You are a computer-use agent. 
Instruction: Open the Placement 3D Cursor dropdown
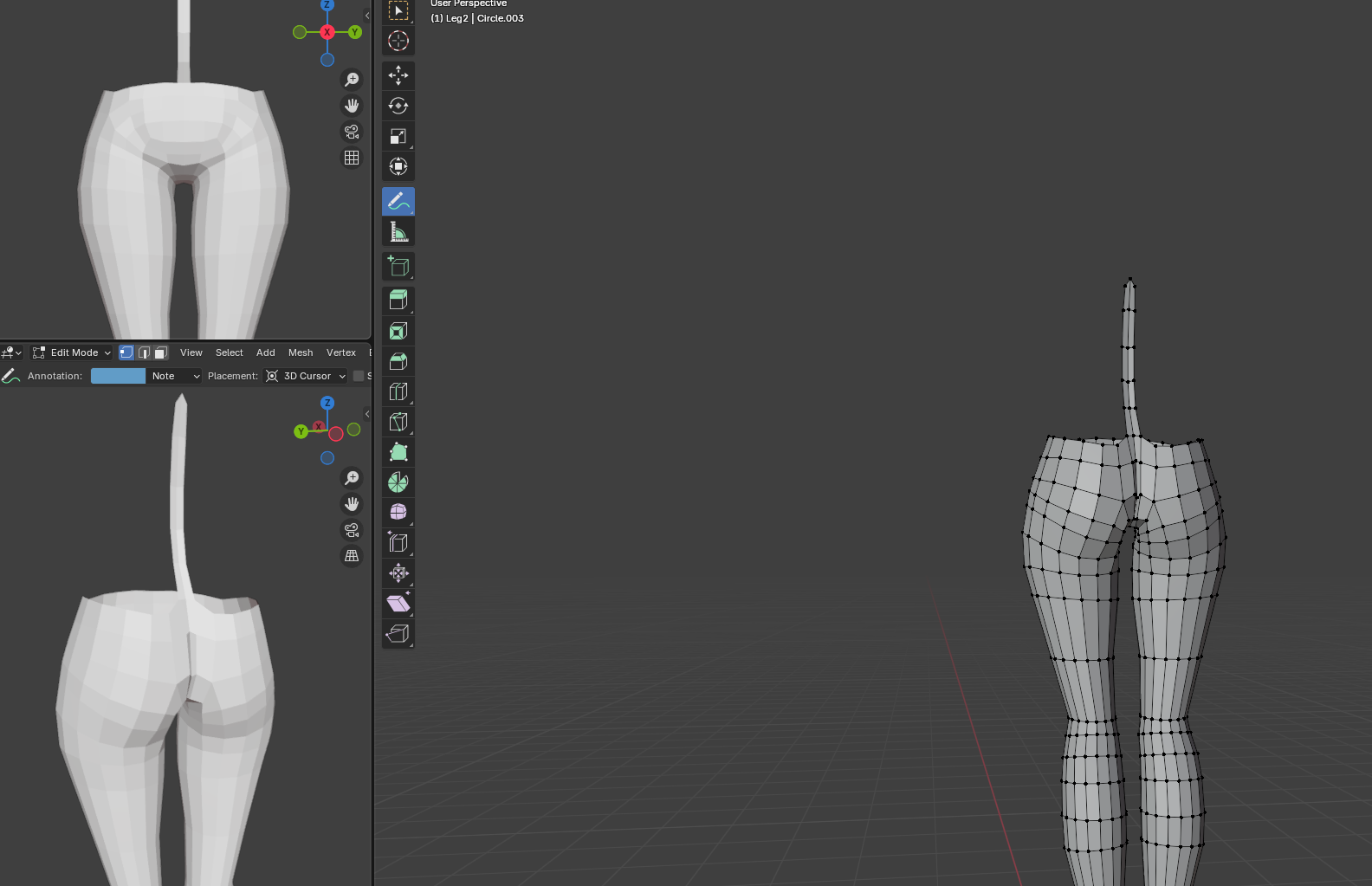pyautogui.click(x=306, y=376)
